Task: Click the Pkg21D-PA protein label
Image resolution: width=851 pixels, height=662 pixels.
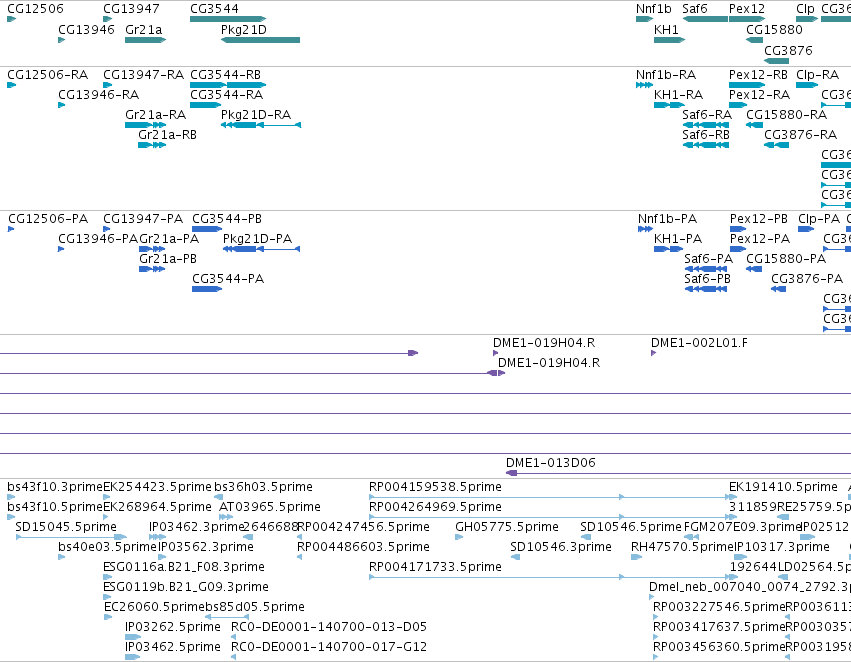Action: coord(257,239)
